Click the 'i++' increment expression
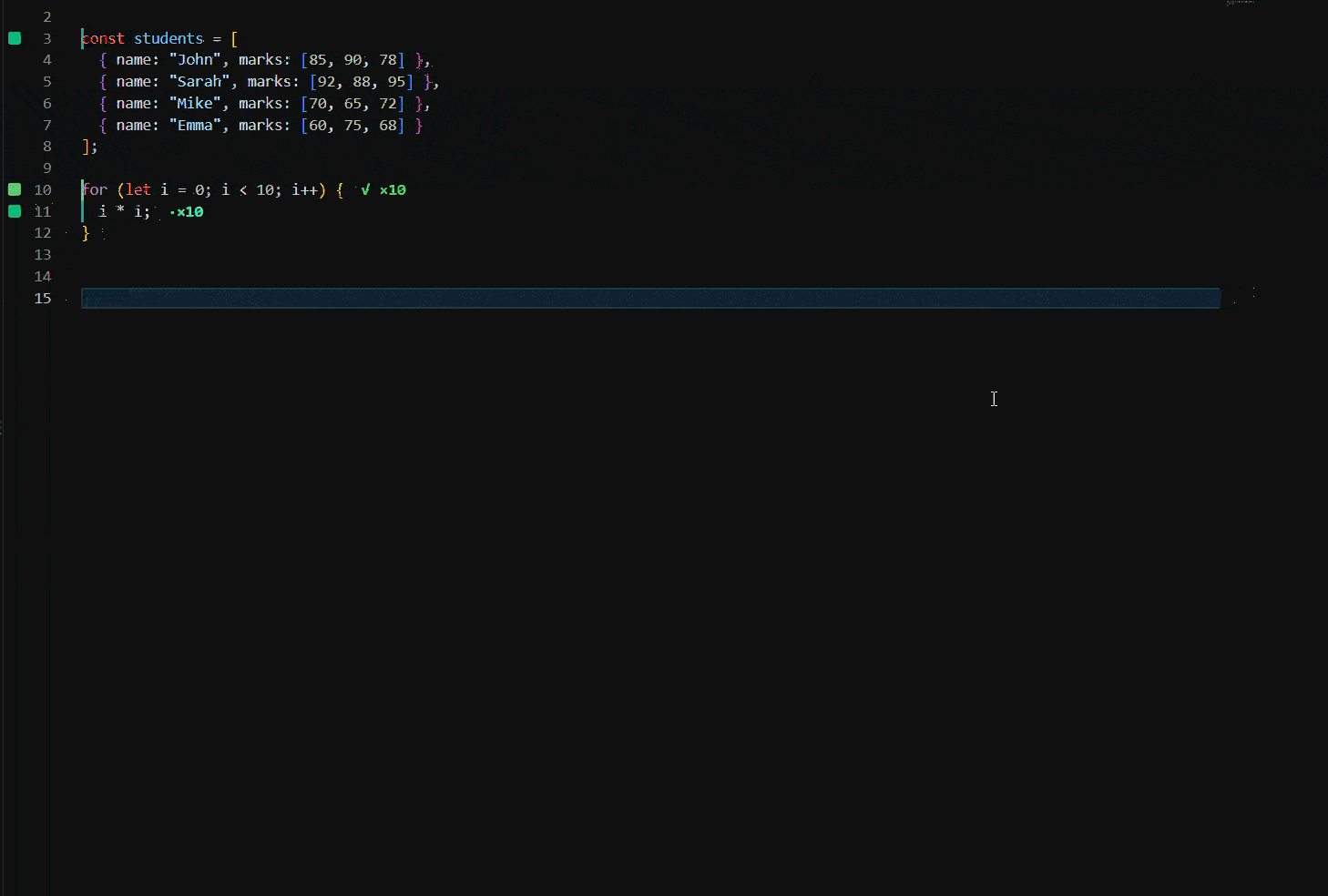 pos(304,189)
